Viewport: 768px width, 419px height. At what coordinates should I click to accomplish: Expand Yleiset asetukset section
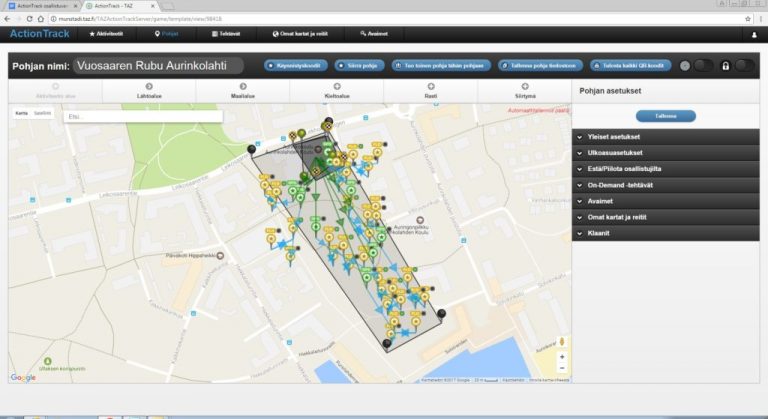666,137
